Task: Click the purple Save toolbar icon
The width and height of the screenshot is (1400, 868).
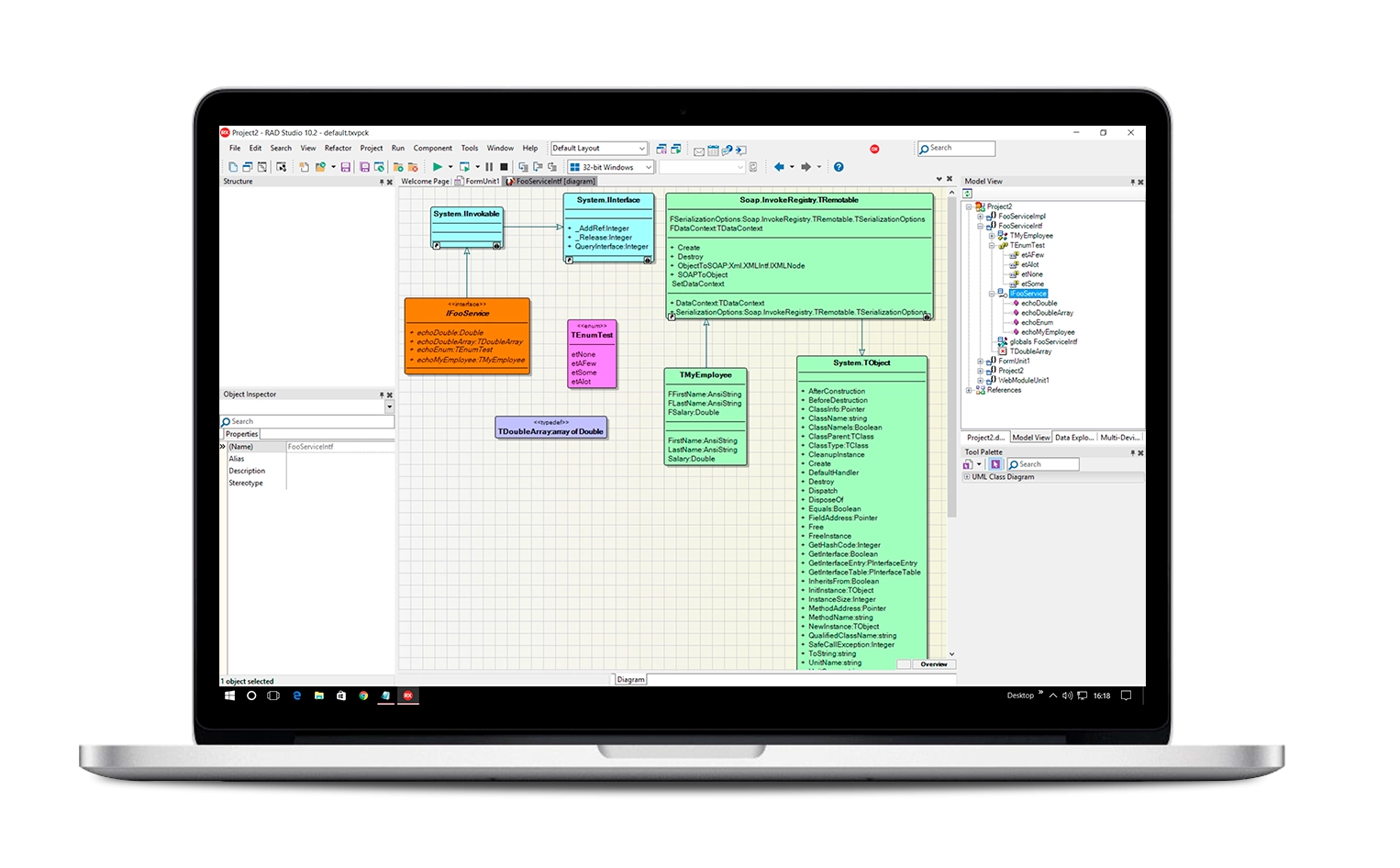Action: pyautogui.click(x=345, y=167)
